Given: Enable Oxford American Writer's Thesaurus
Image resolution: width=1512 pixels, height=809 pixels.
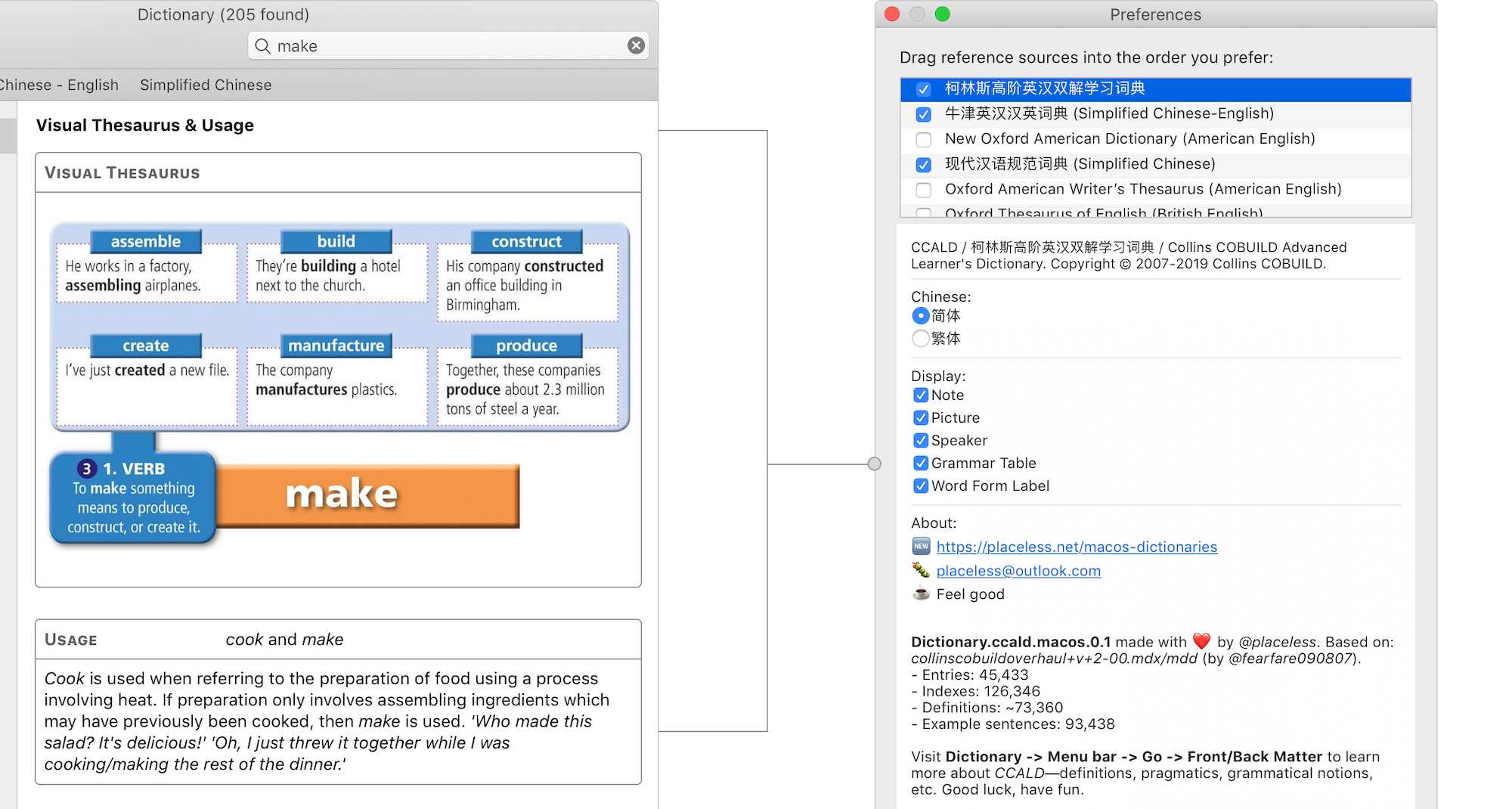Looking at the screenshot, I should tap(923, 190).
